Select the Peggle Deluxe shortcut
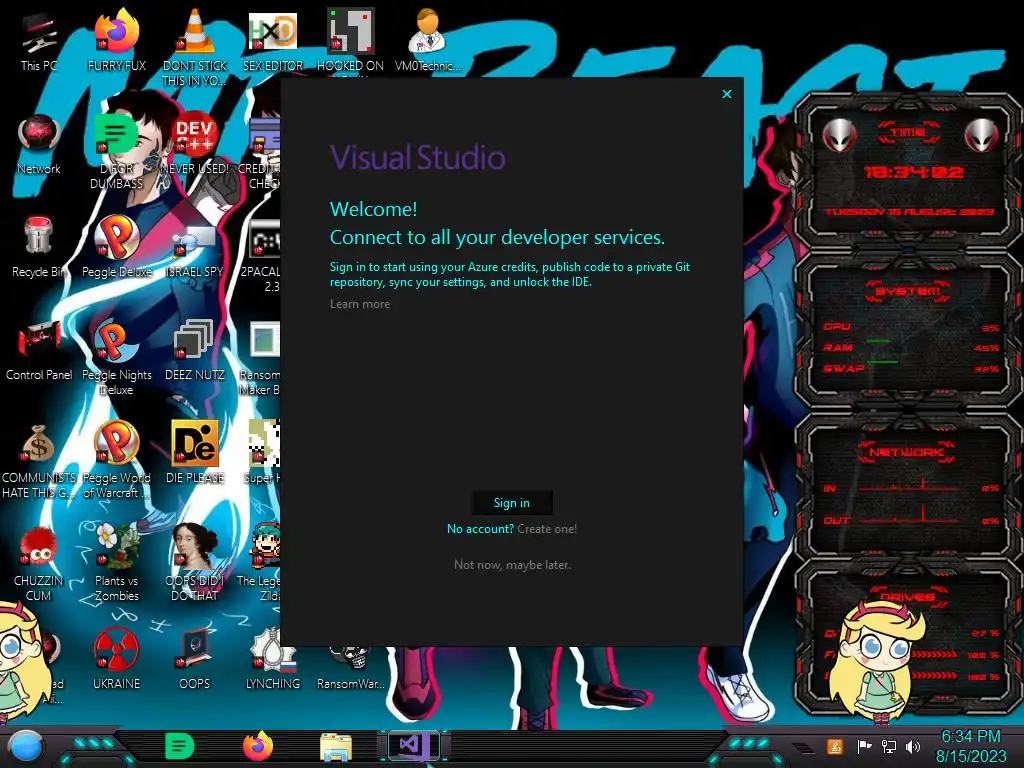 (x=117, y=248)
